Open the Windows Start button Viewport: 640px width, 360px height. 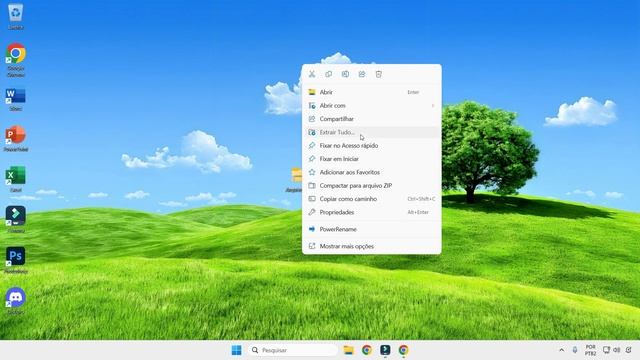point(236,350)
